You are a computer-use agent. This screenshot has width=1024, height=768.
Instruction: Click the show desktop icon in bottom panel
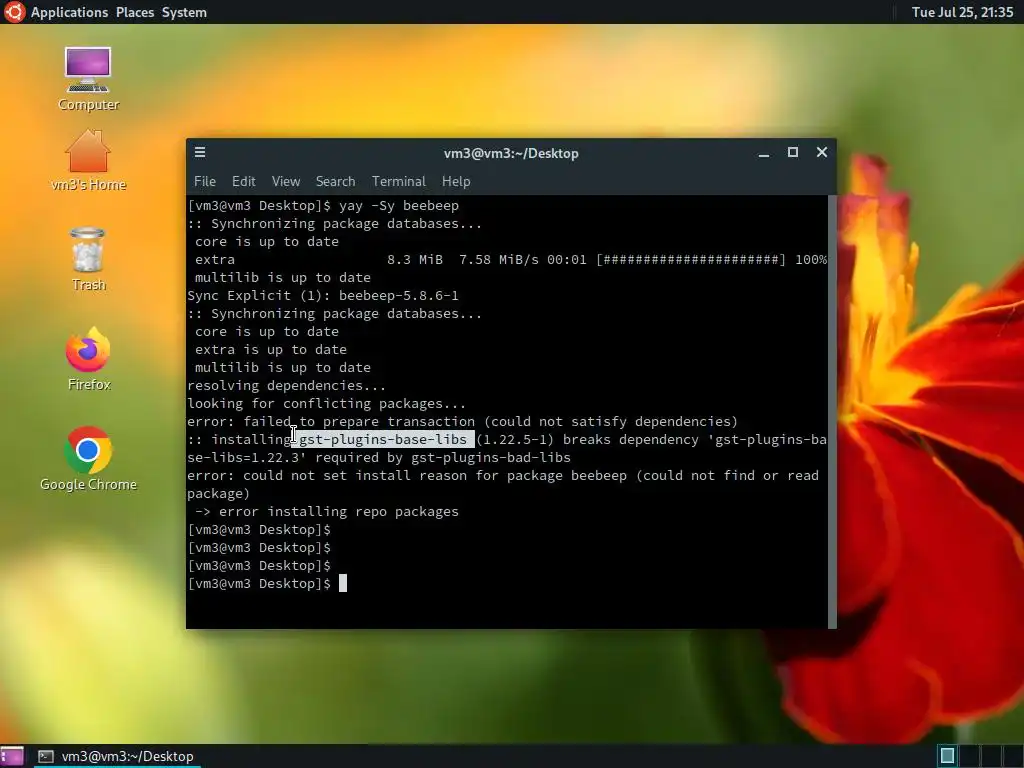pyautogui.click(x=12, y=756)
